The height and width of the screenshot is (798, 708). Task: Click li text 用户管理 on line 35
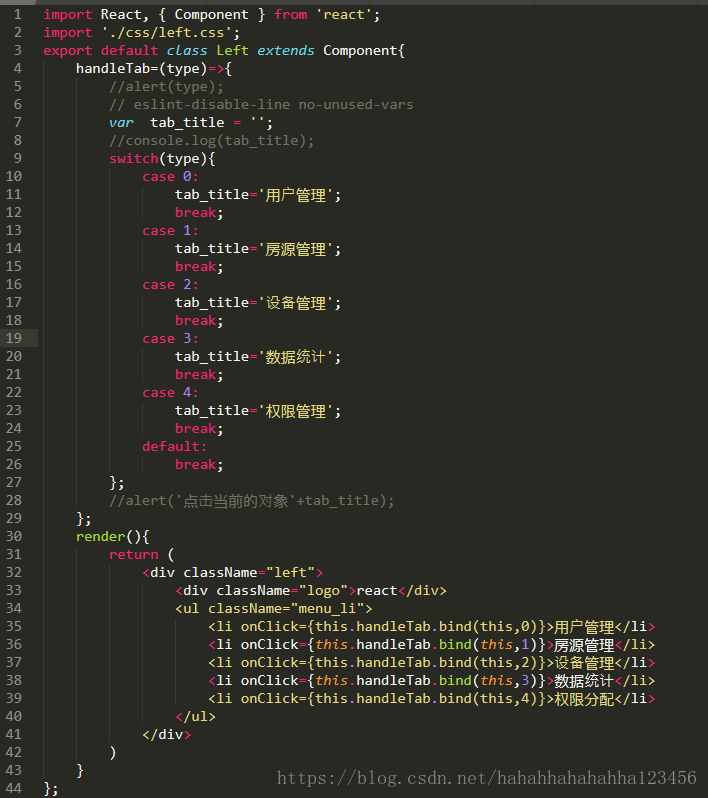tap(584, 626)
